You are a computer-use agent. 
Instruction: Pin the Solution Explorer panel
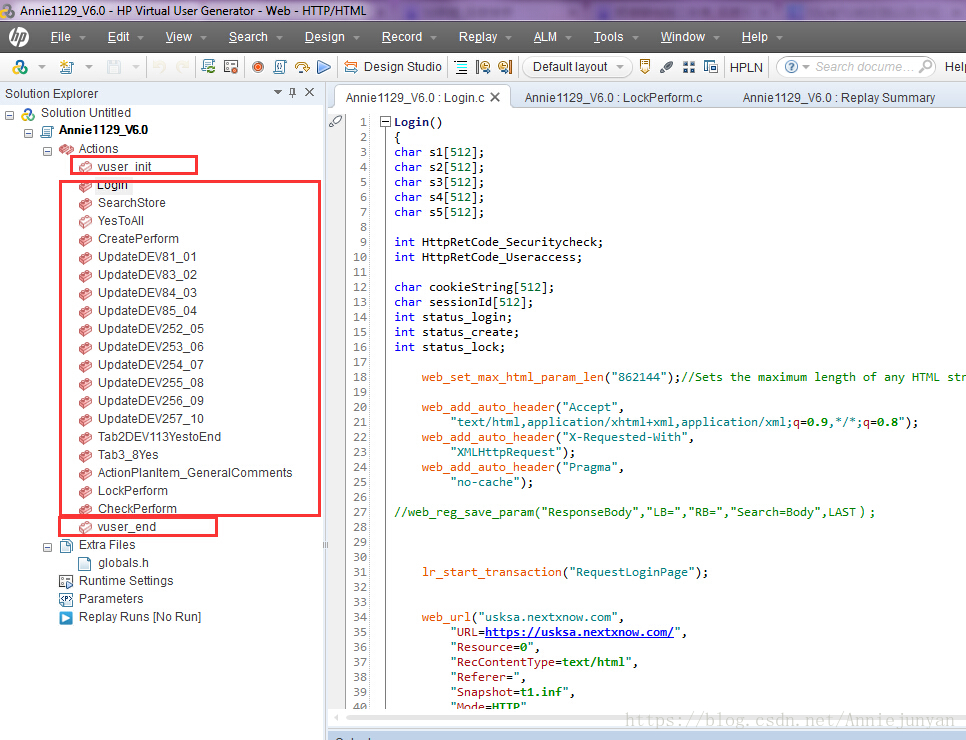click(293, 92)
